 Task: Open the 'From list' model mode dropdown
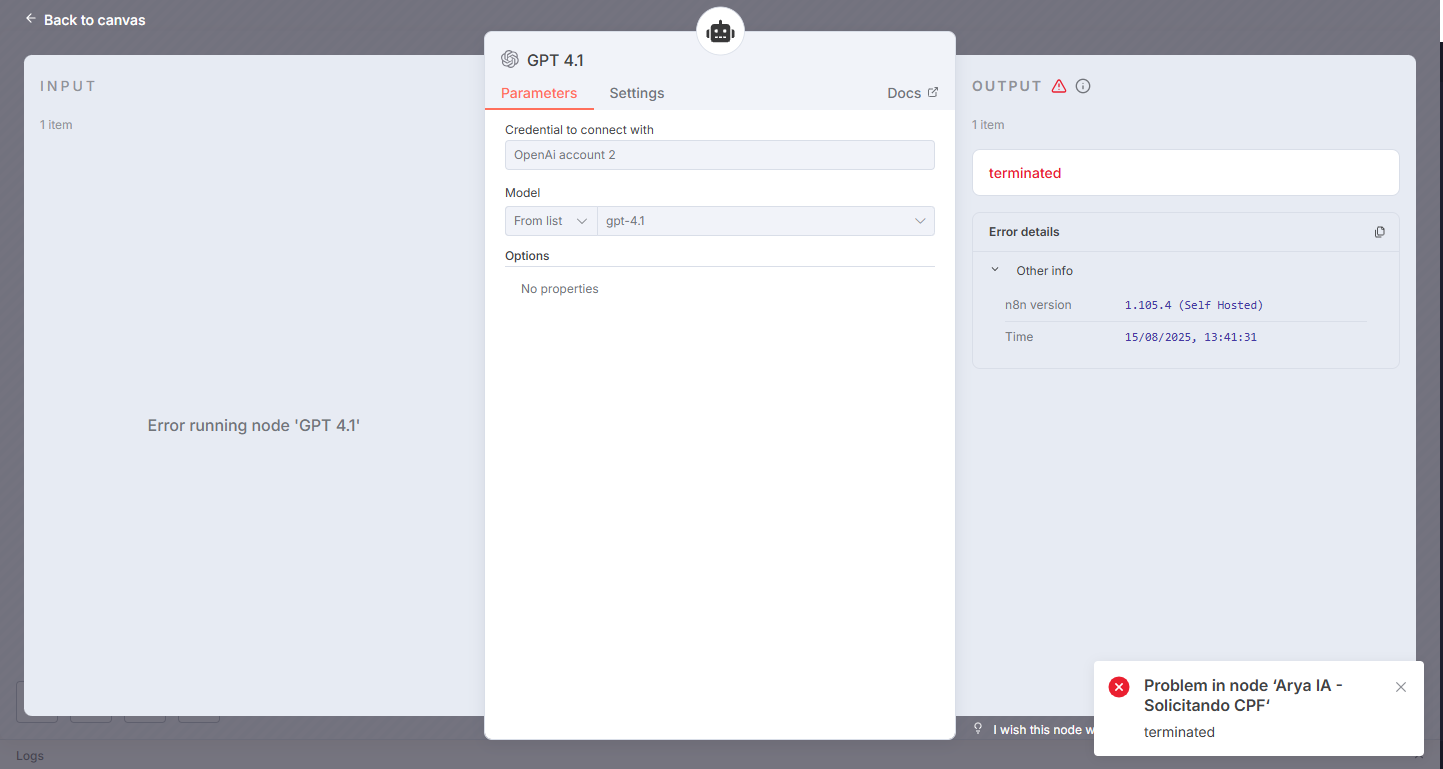point(551,221)
